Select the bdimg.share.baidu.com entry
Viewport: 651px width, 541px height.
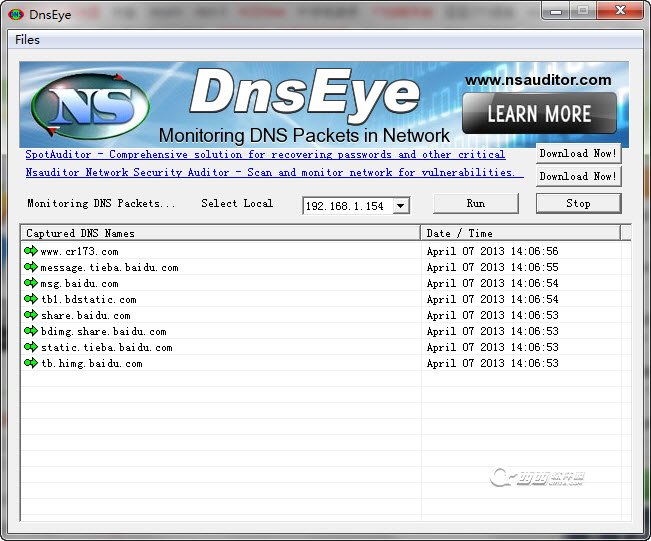(x=104, y=331)
